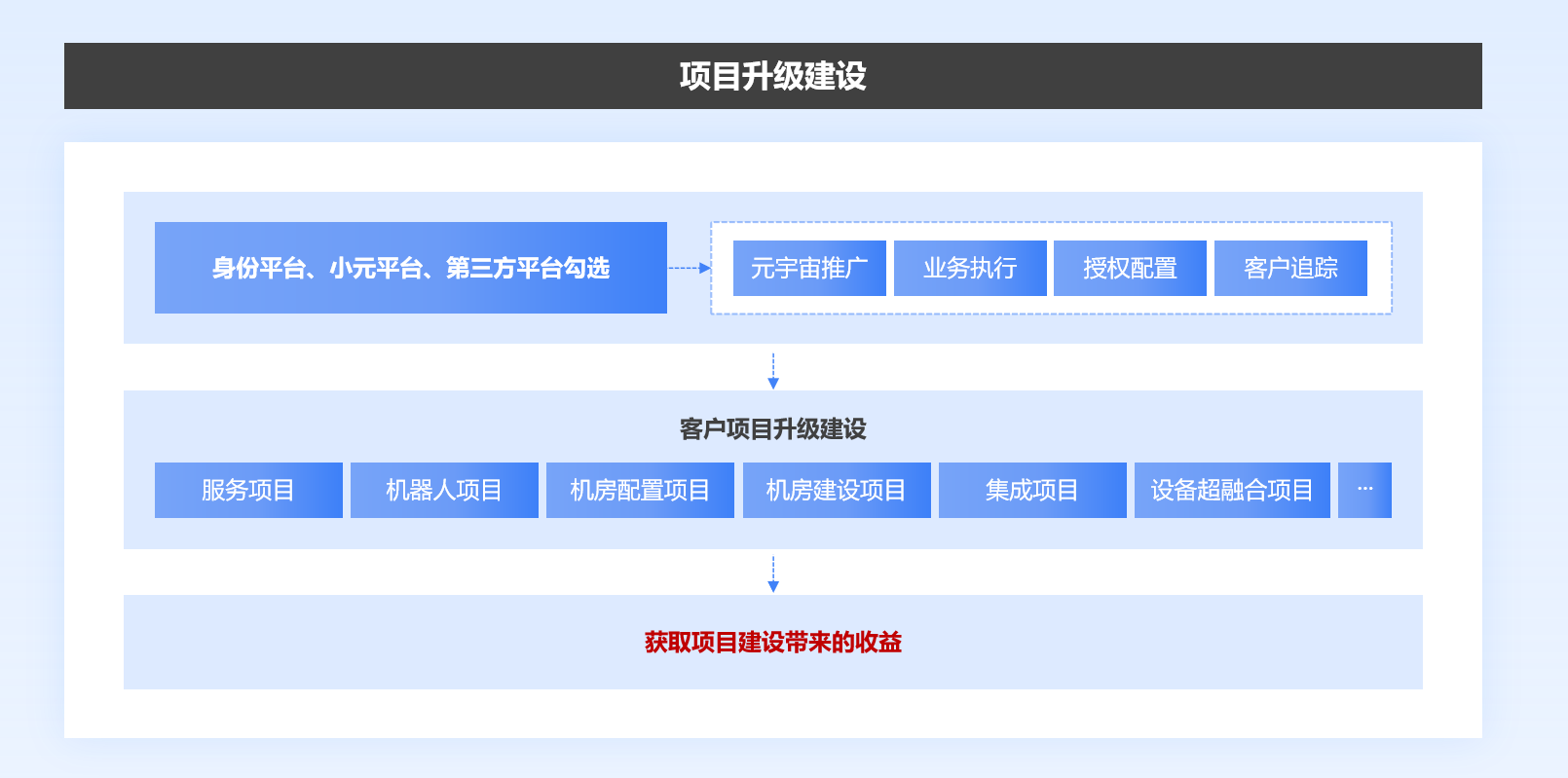Viewport: 1568px width, 778px height.
Task: Click the 设备超融合项目 box
Action: [x=1232, y=490]
